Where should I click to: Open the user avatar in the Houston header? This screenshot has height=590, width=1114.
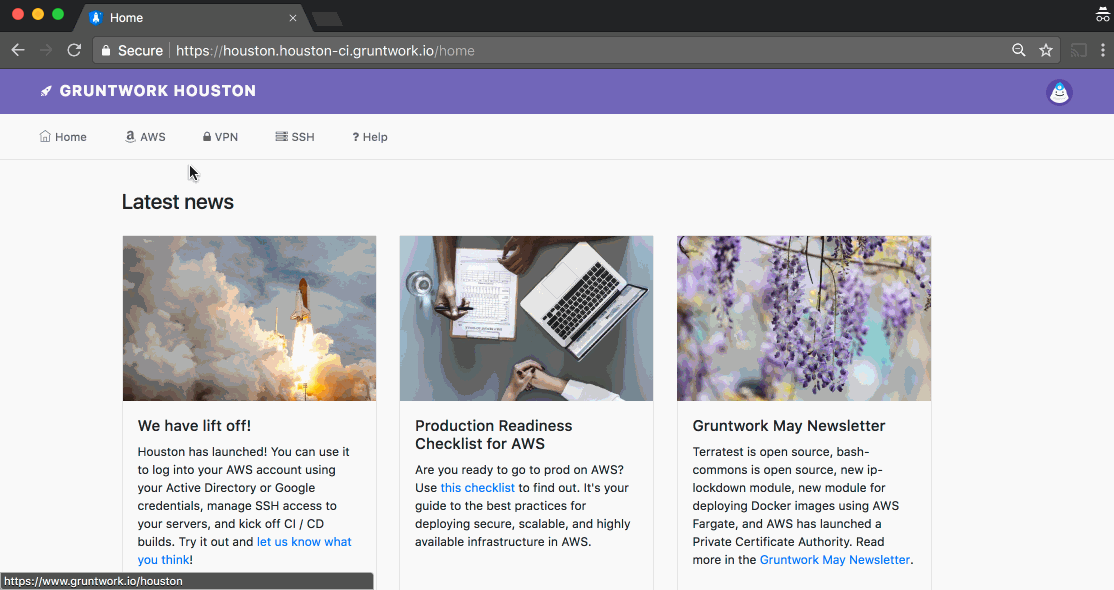pos(1059,92)
